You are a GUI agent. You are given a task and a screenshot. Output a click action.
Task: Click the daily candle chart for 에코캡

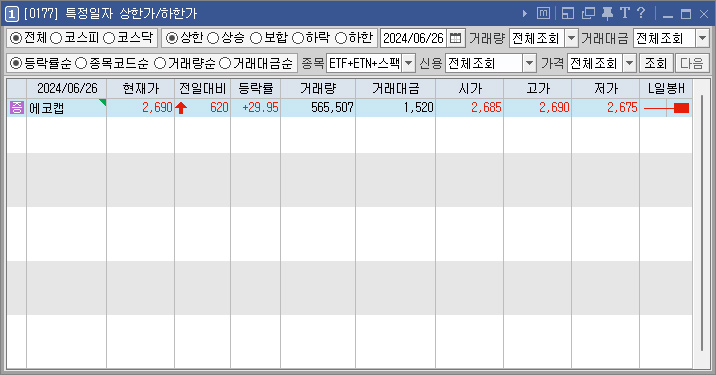666,108
